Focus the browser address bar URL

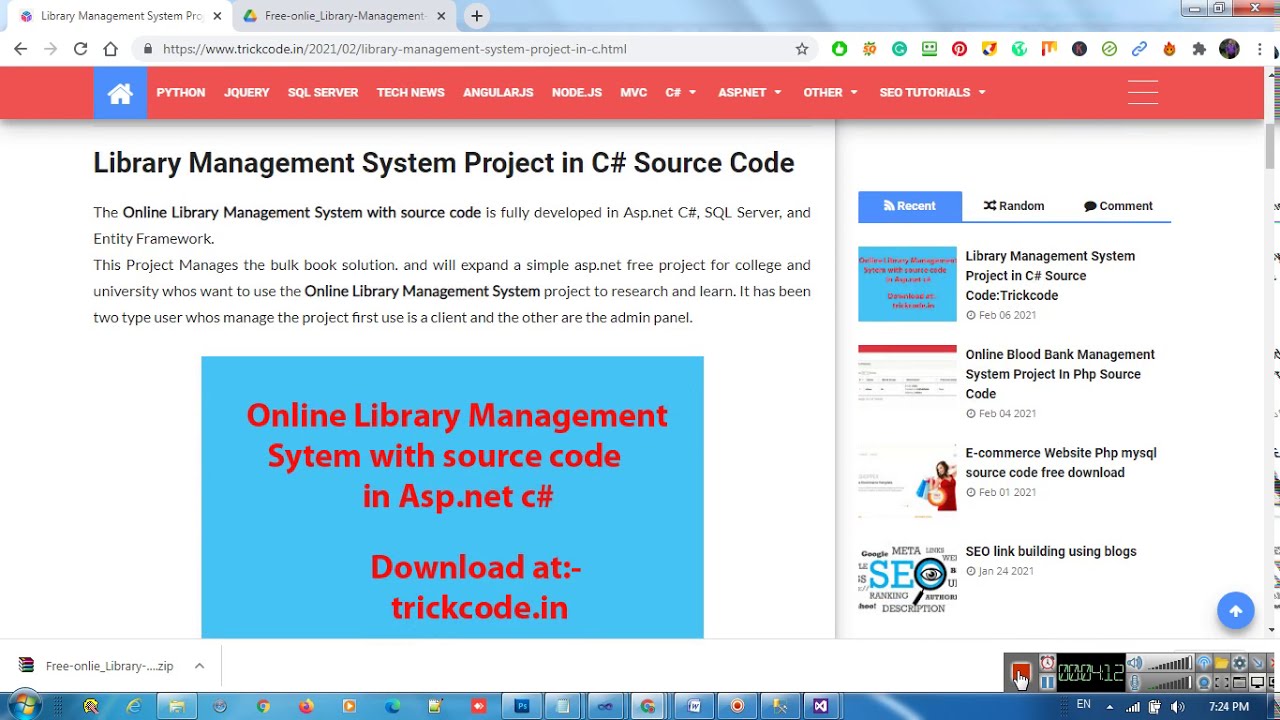pos(394,49)
